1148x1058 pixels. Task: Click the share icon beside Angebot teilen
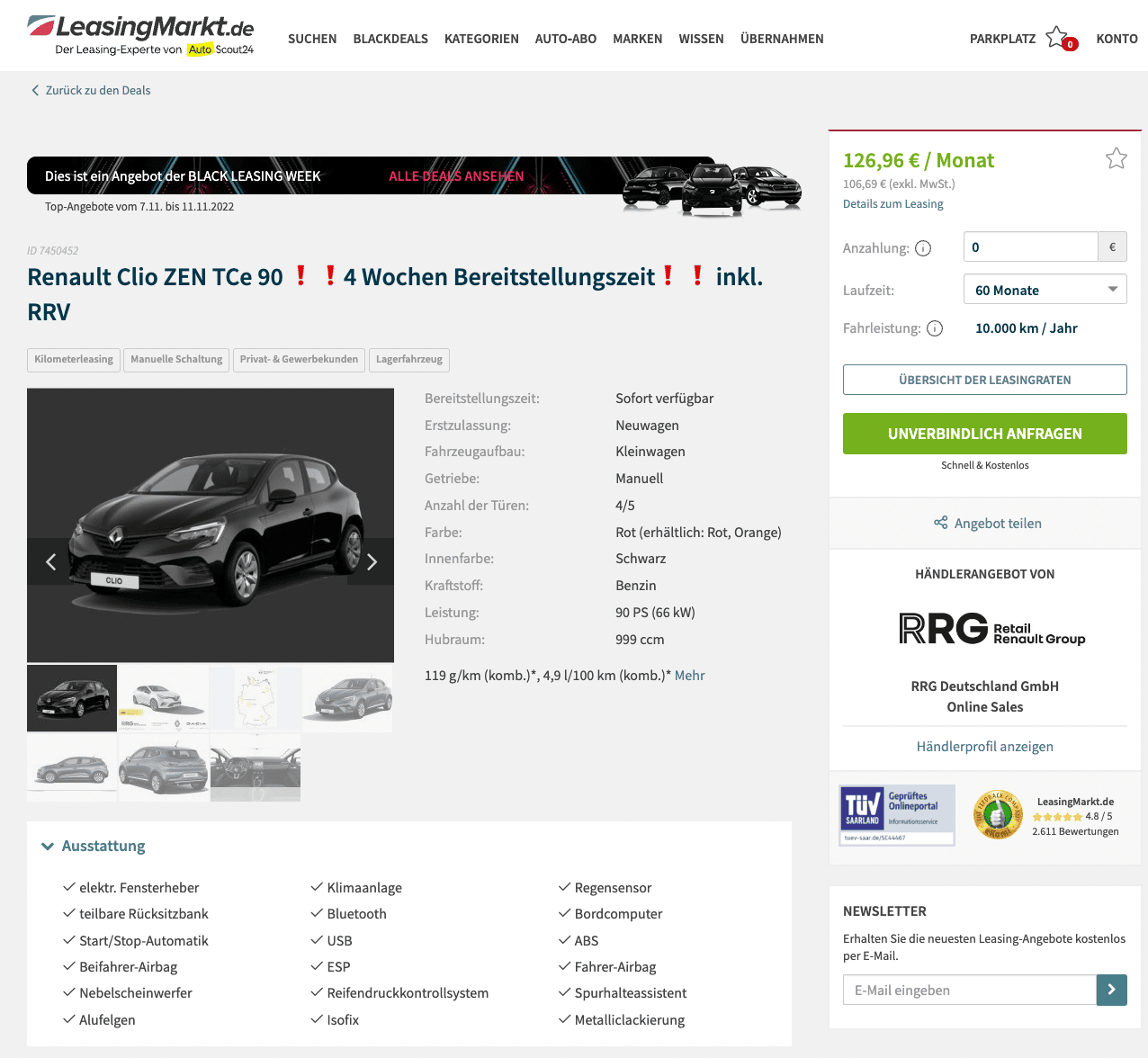tap(940, 523)
